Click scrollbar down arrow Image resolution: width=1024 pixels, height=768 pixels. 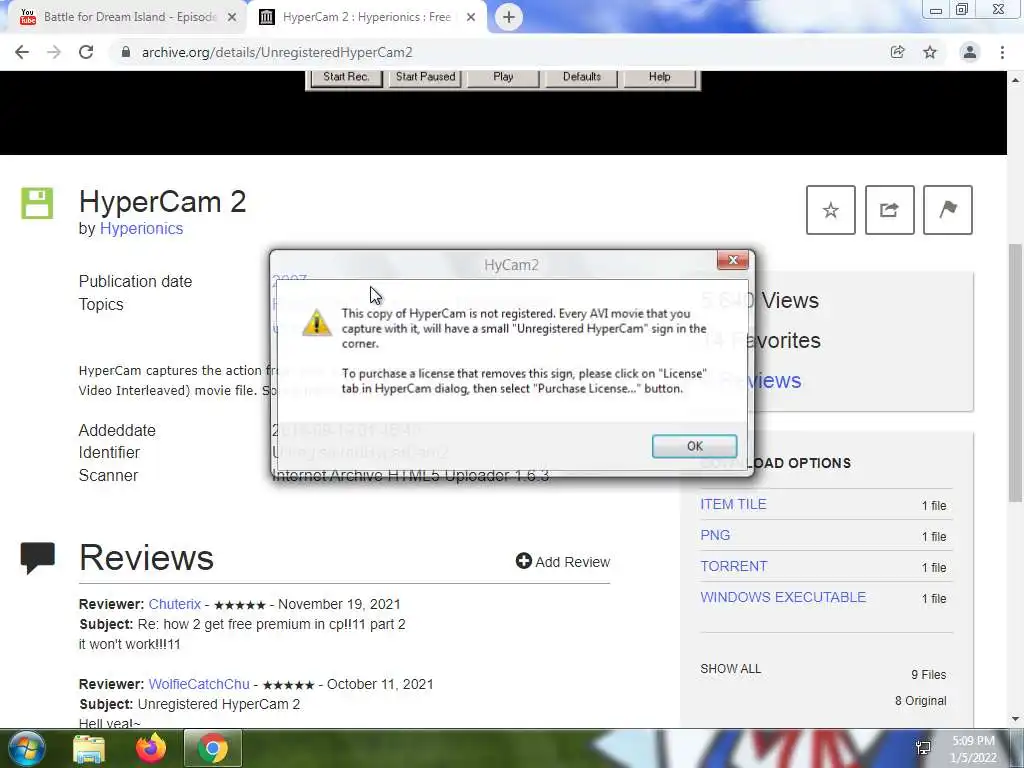tap(1015, 720)
